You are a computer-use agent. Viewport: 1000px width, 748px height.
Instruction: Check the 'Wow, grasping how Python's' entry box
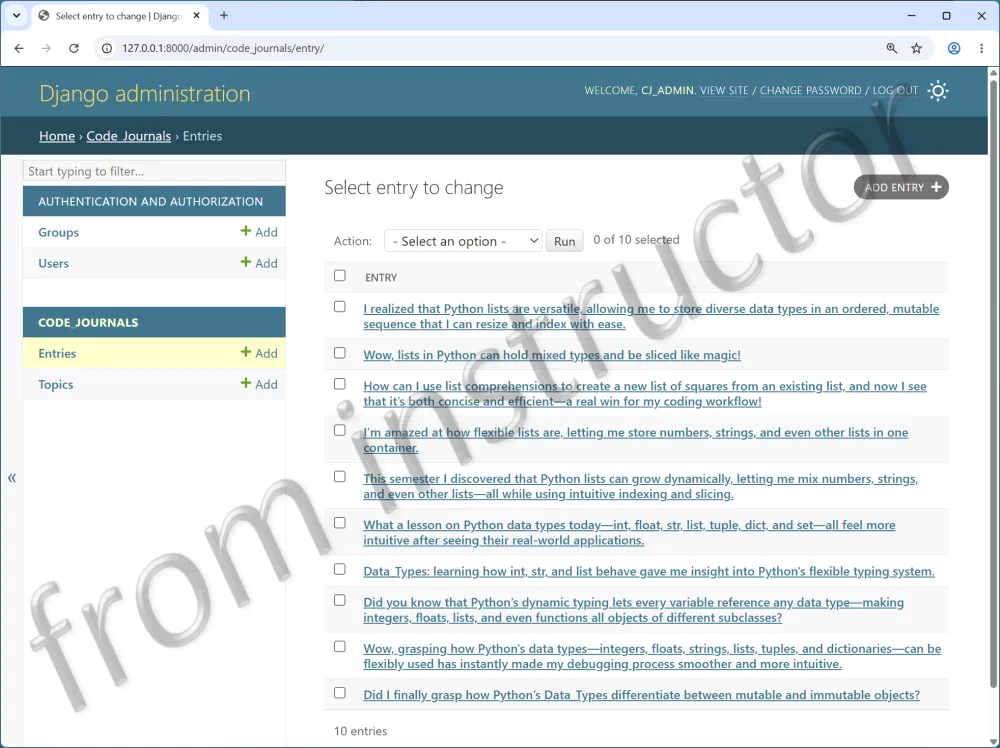(x=340, y=647)
